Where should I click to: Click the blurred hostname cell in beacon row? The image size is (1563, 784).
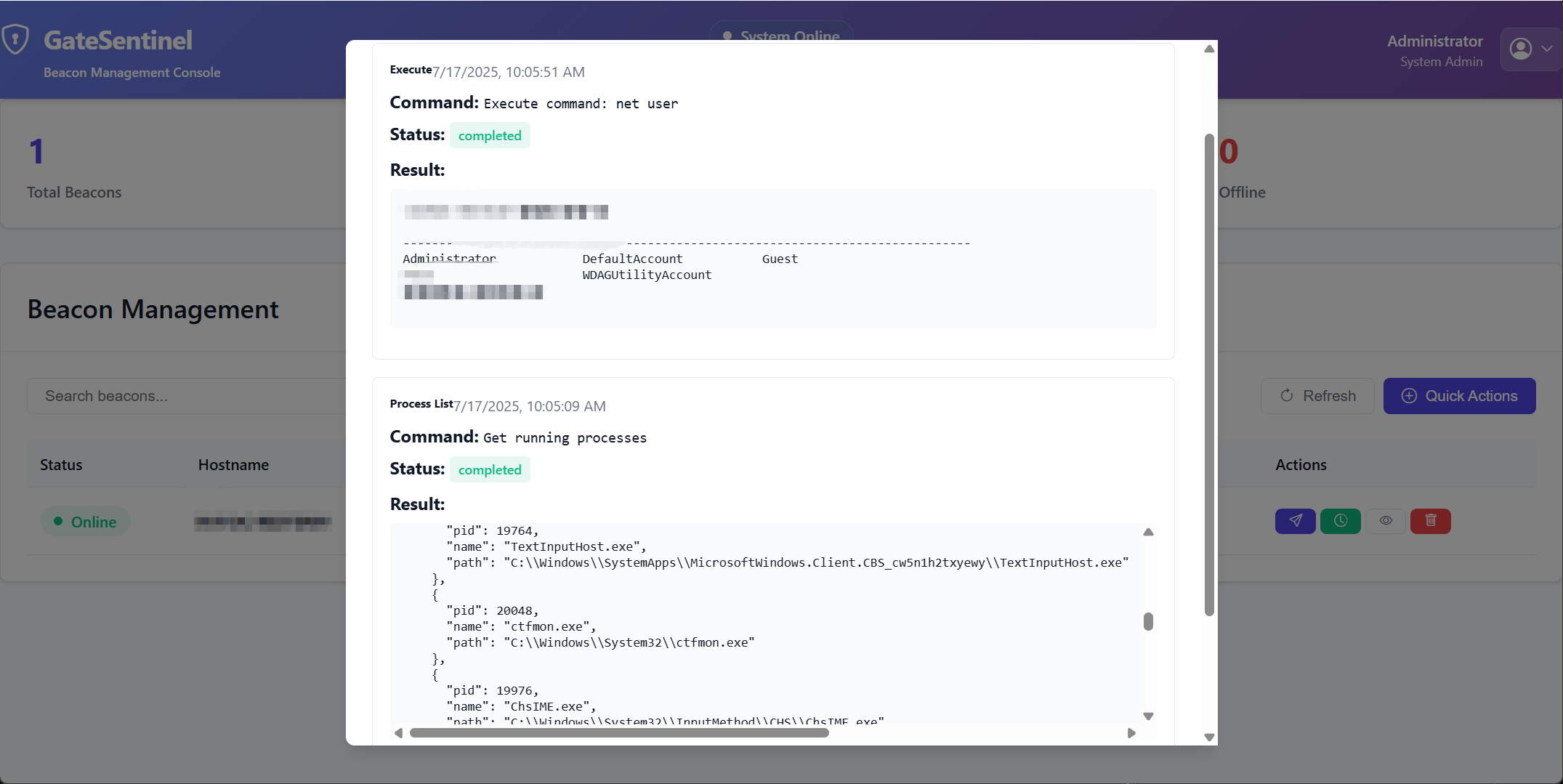pos(263,522)
